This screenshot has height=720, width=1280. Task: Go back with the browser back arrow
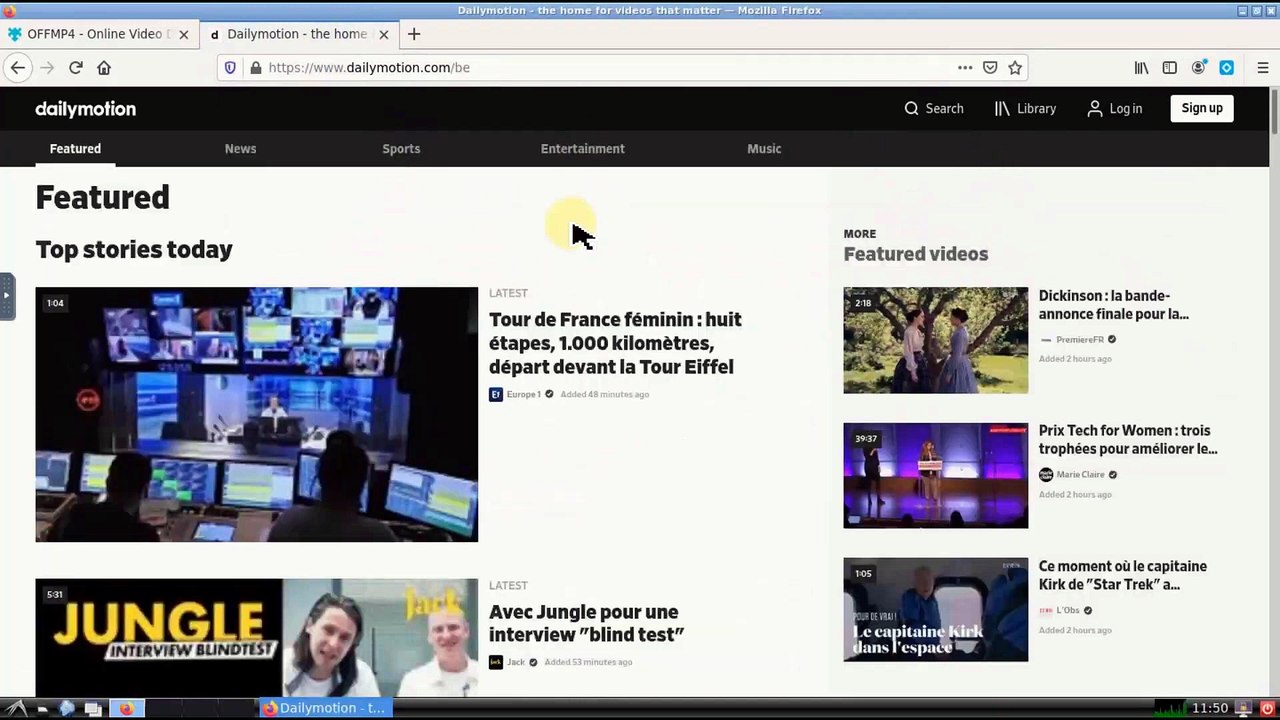18,67
